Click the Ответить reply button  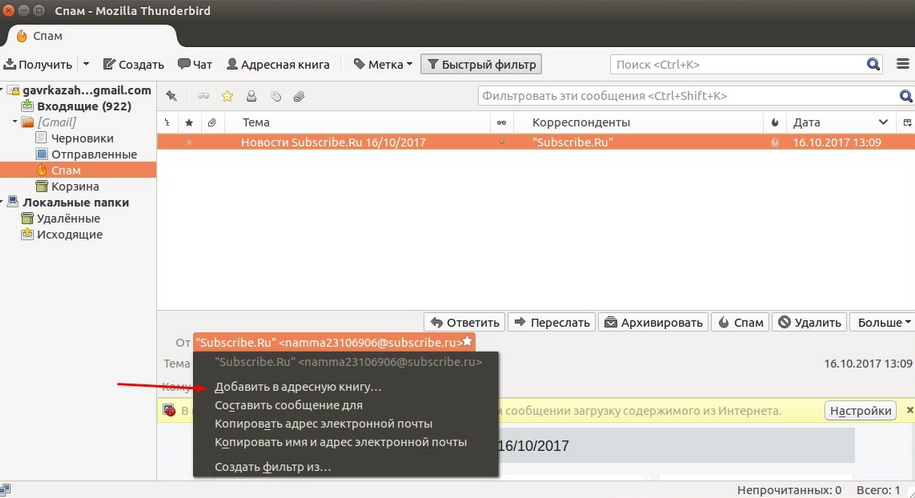(465, 322)
